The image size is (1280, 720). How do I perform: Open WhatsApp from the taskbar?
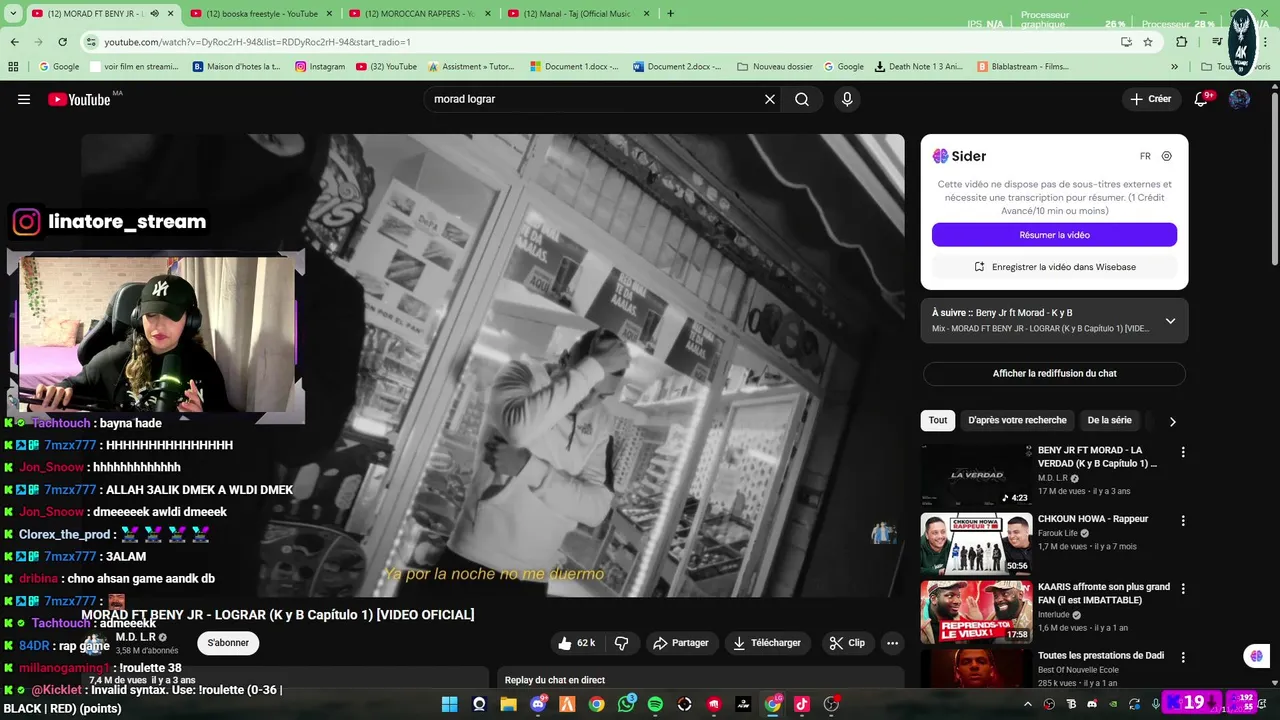pos(626,704)
